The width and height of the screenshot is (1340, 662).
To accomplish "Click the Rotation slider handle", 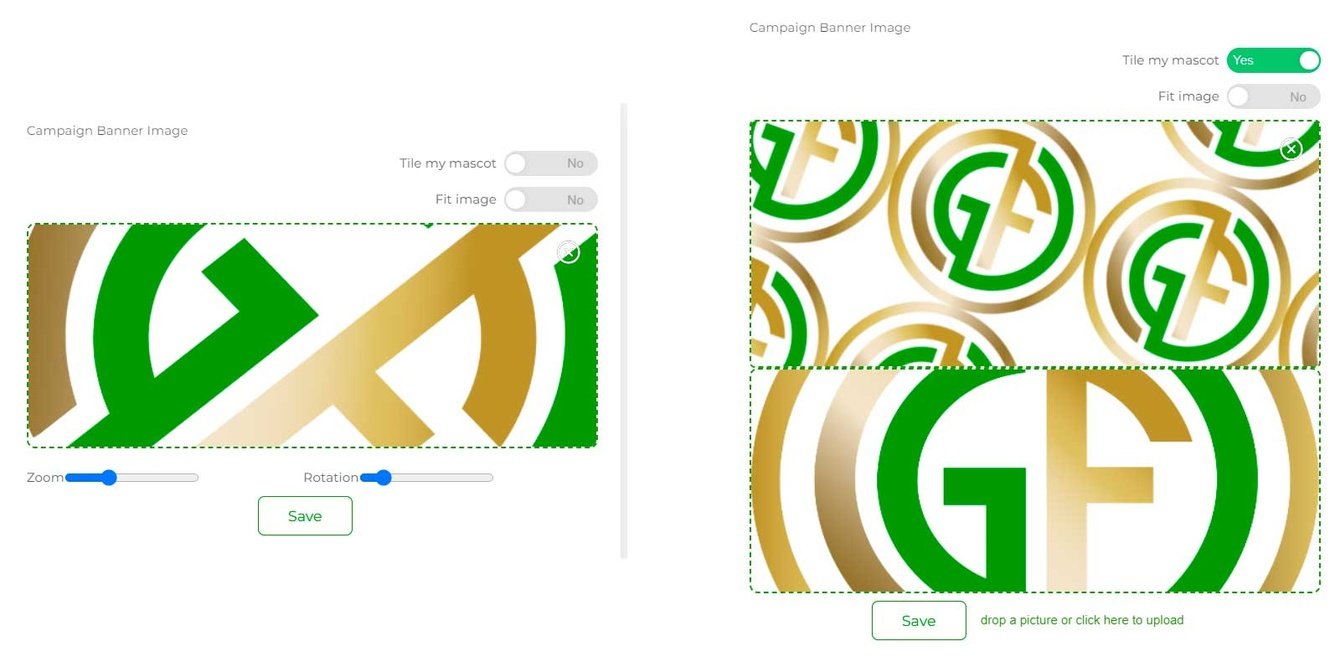I will 383,478.
